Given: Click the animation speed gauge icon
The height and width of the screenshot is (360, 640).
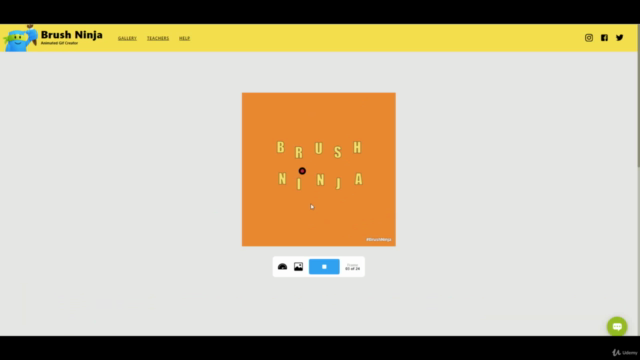Looking at the screenshot, I should click(x=282, y=267).
